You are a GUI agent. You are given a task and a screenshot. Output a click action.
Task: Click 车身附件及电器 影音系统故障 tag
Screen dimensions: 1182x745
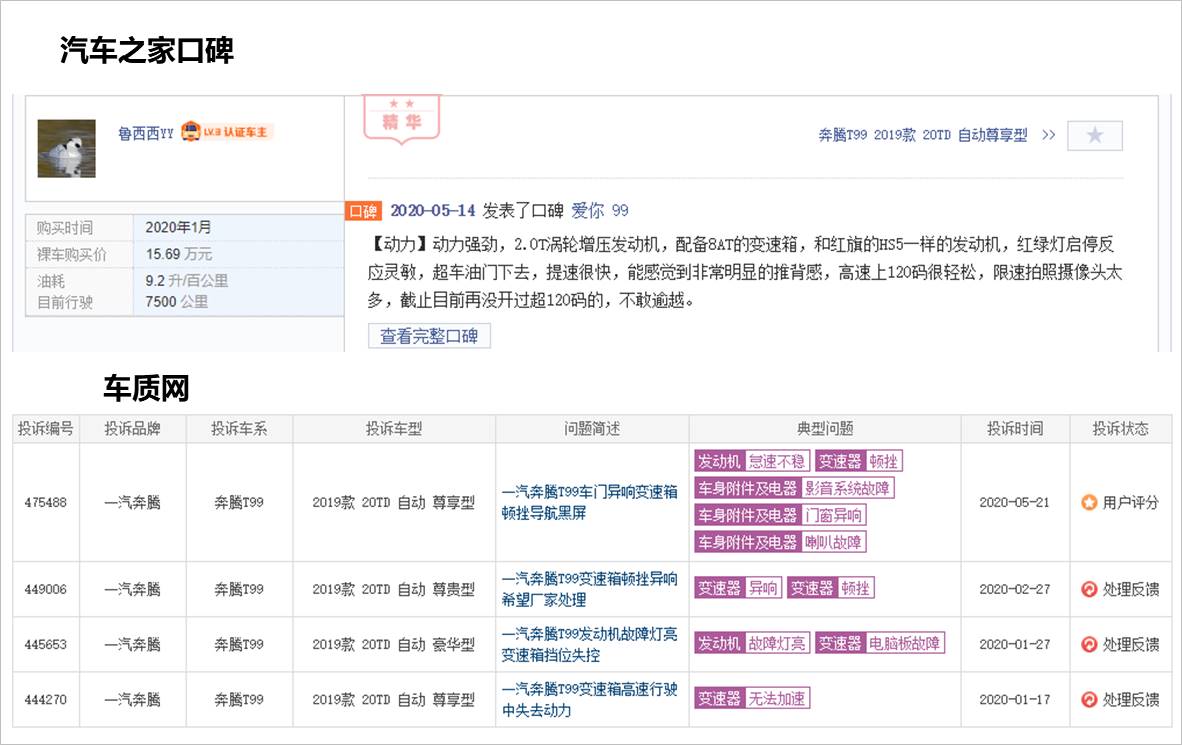coord(794,488)
